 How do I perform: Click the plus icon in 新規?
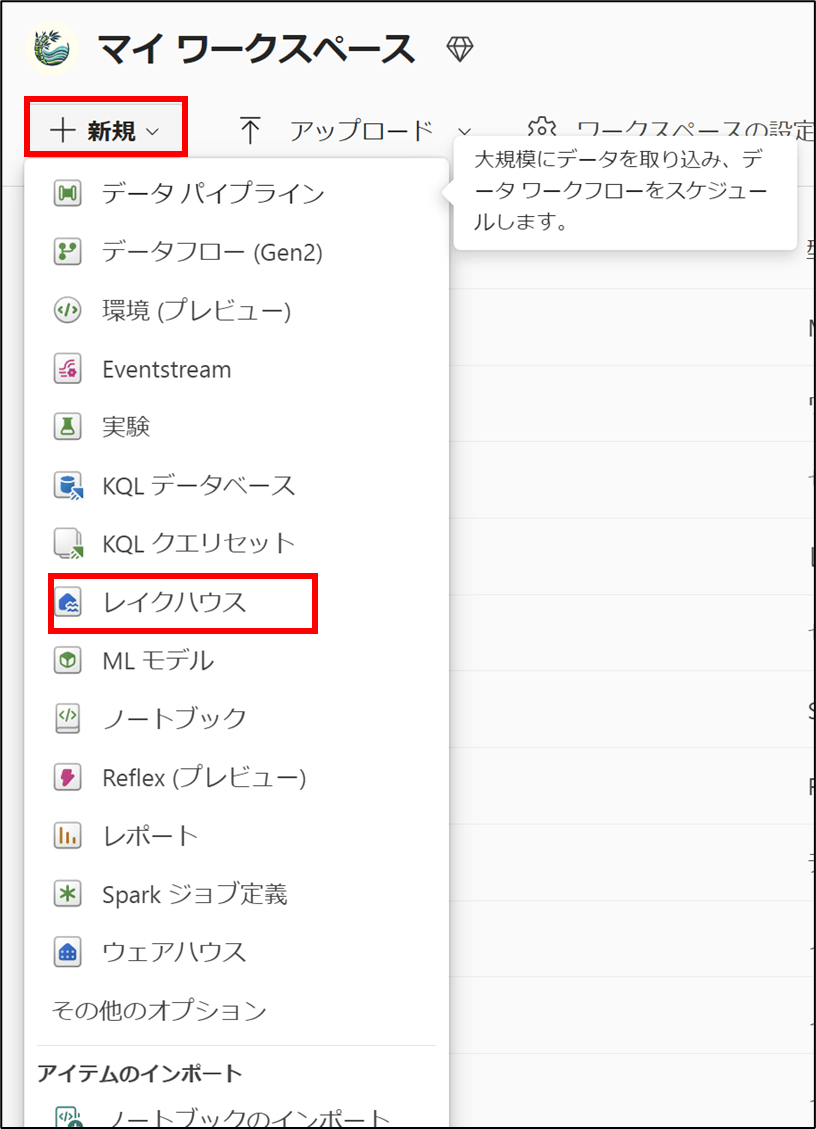tap(63, 130)
